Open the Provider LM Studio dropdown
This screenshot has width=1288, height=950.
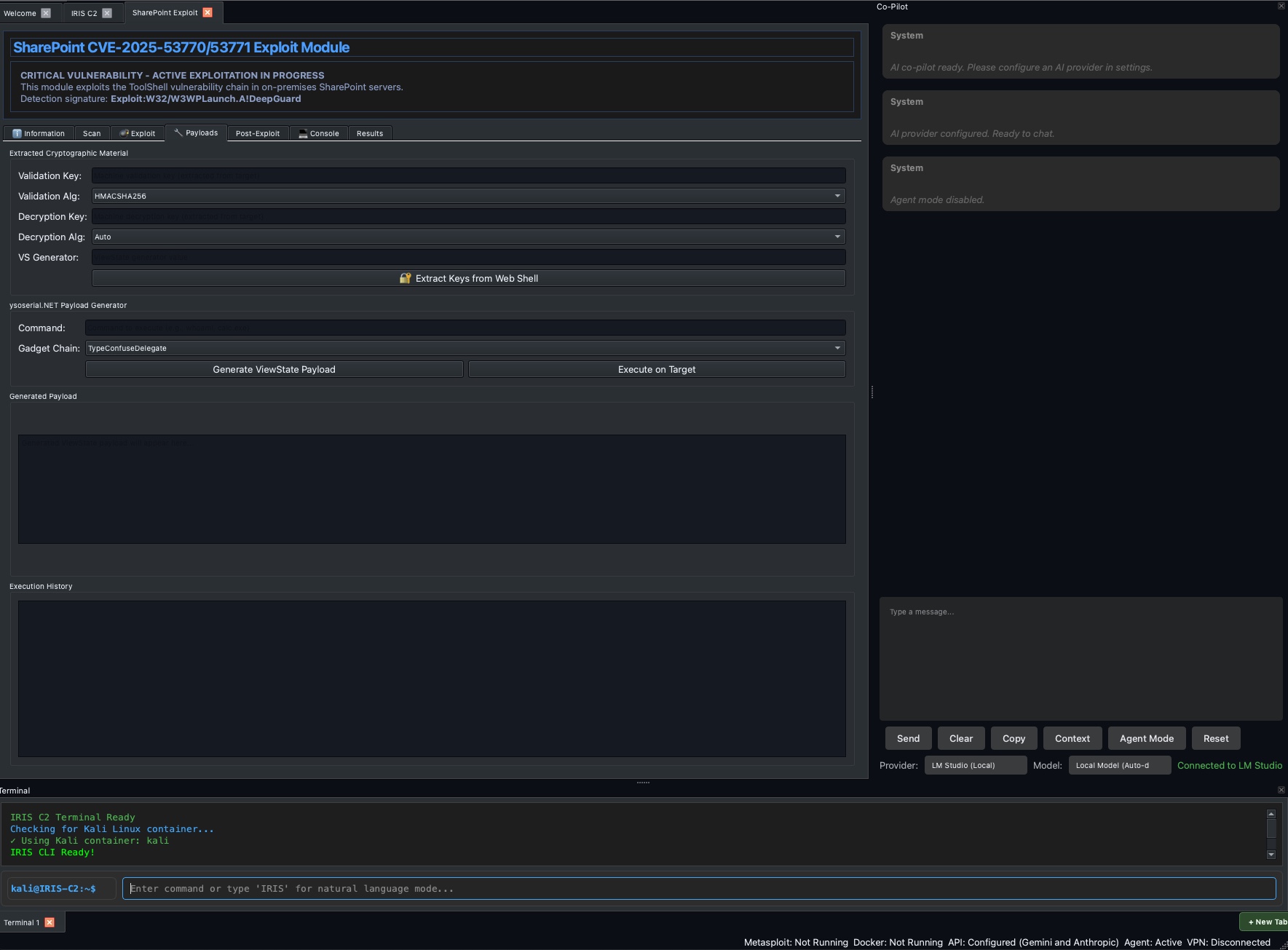(x=976, y=765)
